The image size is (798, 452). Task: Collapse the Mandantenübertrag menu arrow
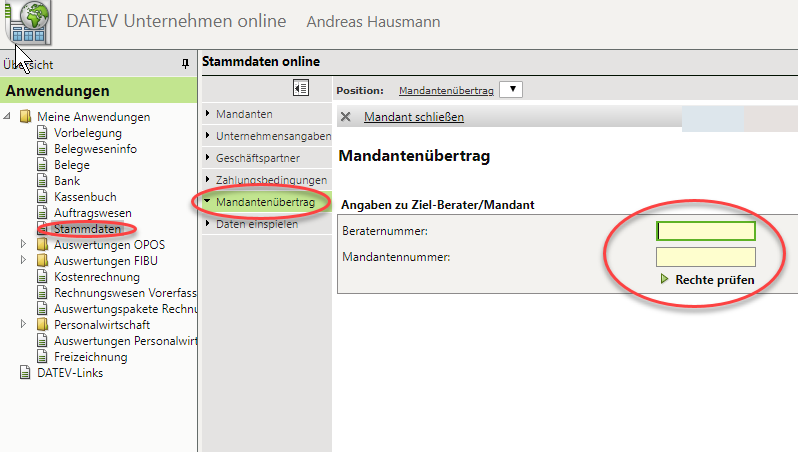click(x=208, y=201)
